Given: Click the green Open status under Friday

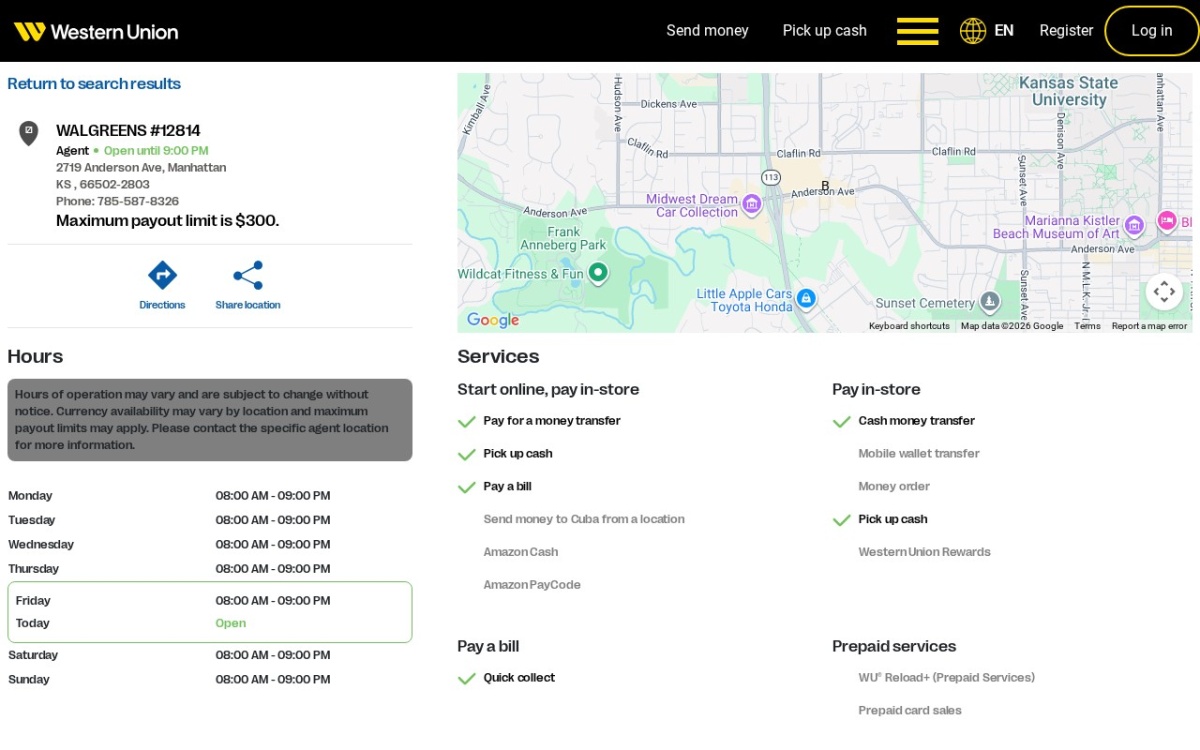Looking at the screenshot, I should [x=230, y=623].
